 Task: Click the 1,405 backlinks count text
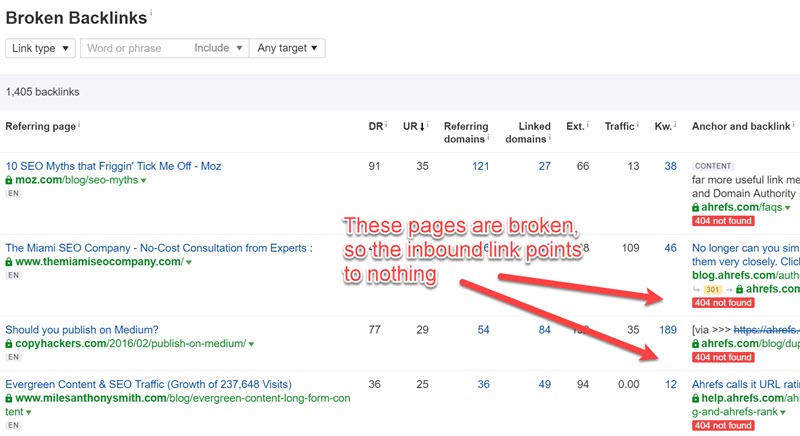coord(42,92)
